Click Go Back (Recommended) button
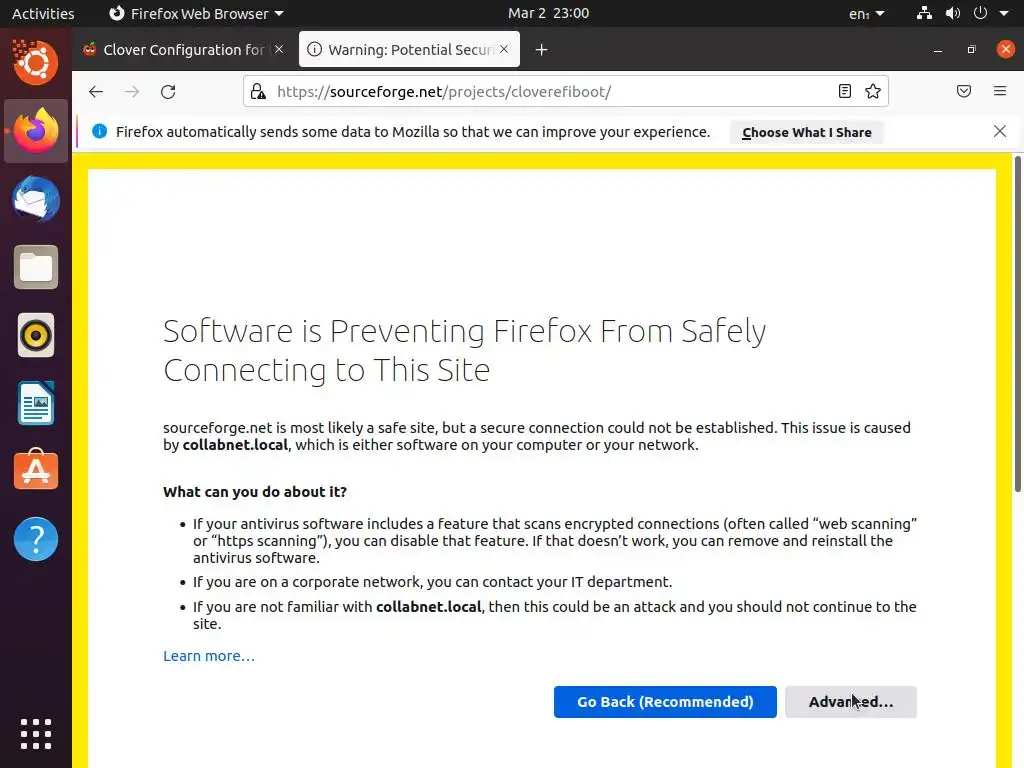 665,702
